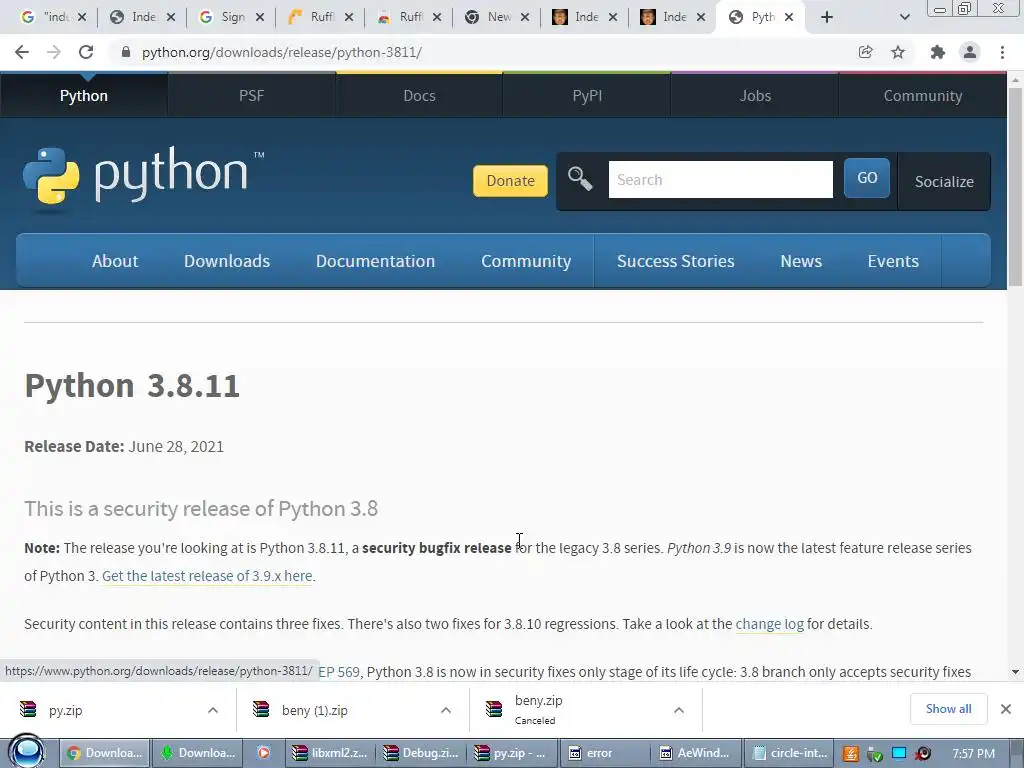
Task: Switch to libxml2.zip WinRAR taskbar window
Action: point(330,753)
